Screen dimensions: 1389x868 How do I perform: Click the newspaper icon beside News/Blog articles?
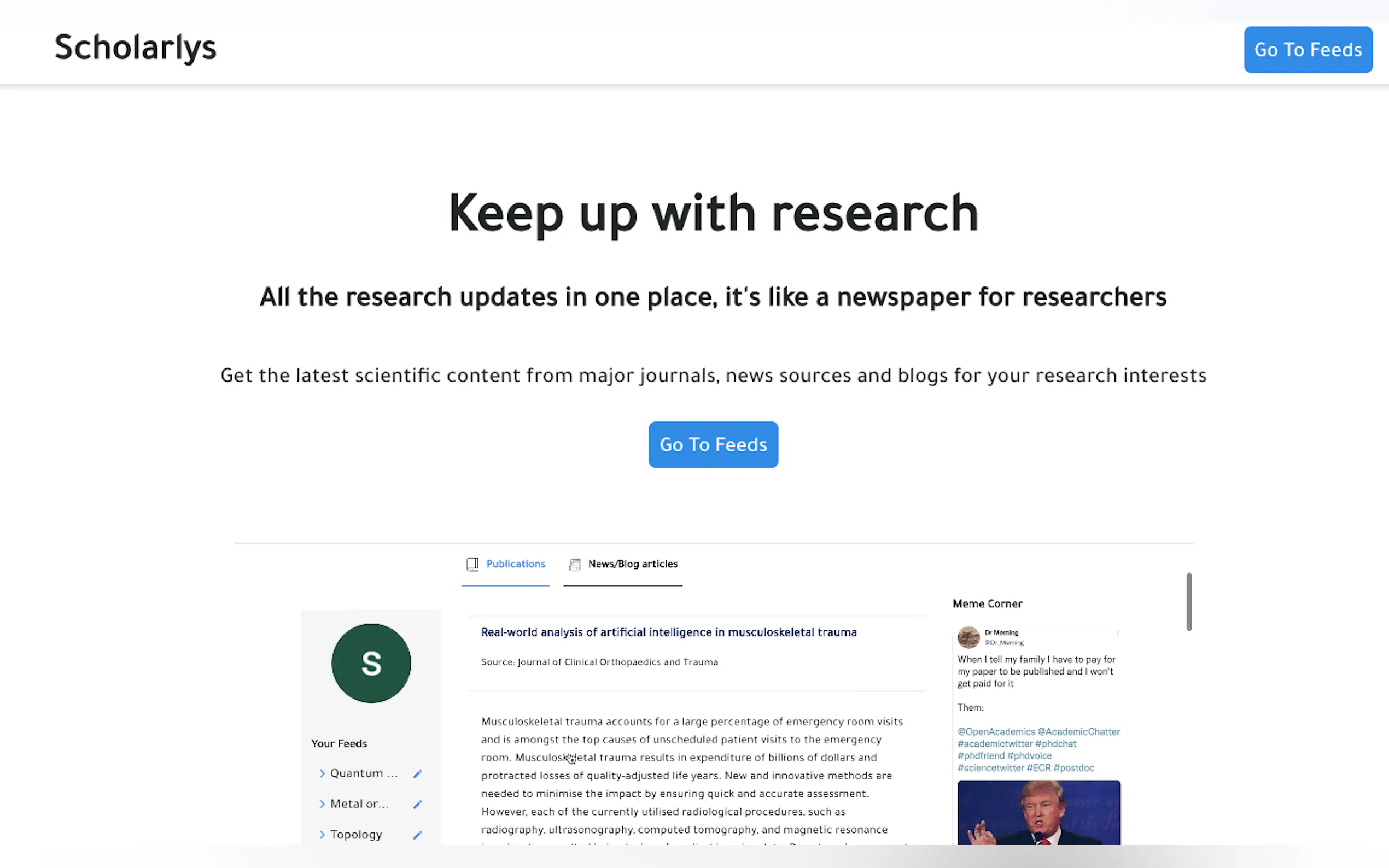tap(574, 564)
